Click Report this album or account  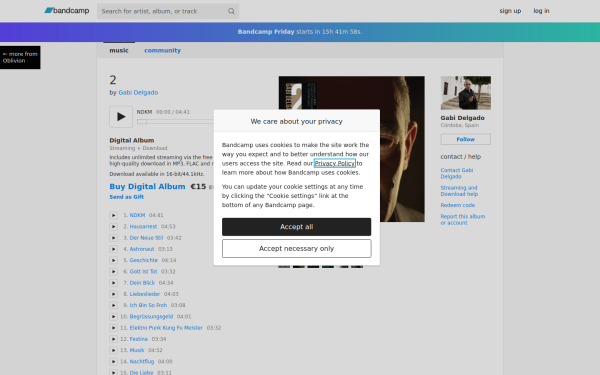coord(463,220)
